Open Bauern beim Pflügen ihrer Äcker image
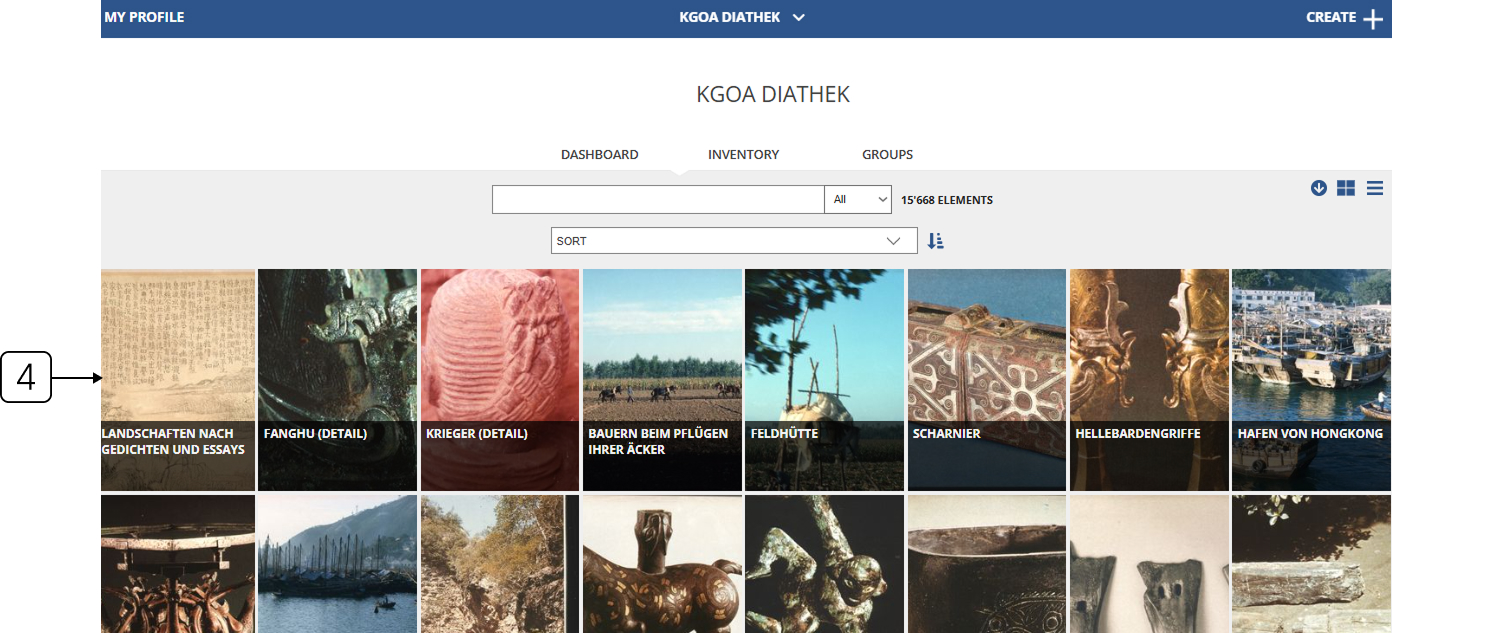This screenshot has height=633, width=1493. (x=662, y=379)
